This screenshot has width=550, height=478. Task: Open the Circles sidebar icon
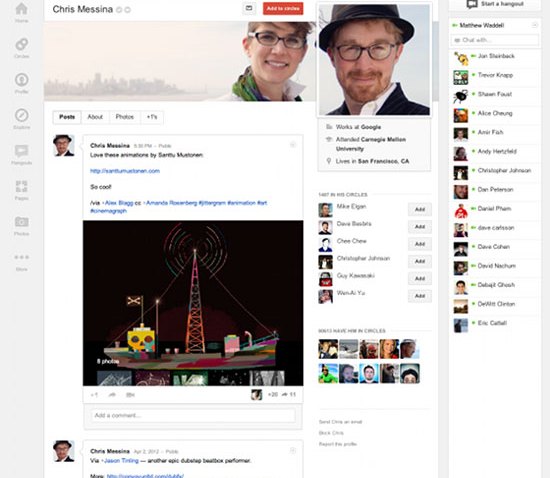pyautogui.click(x=21, y=45)
